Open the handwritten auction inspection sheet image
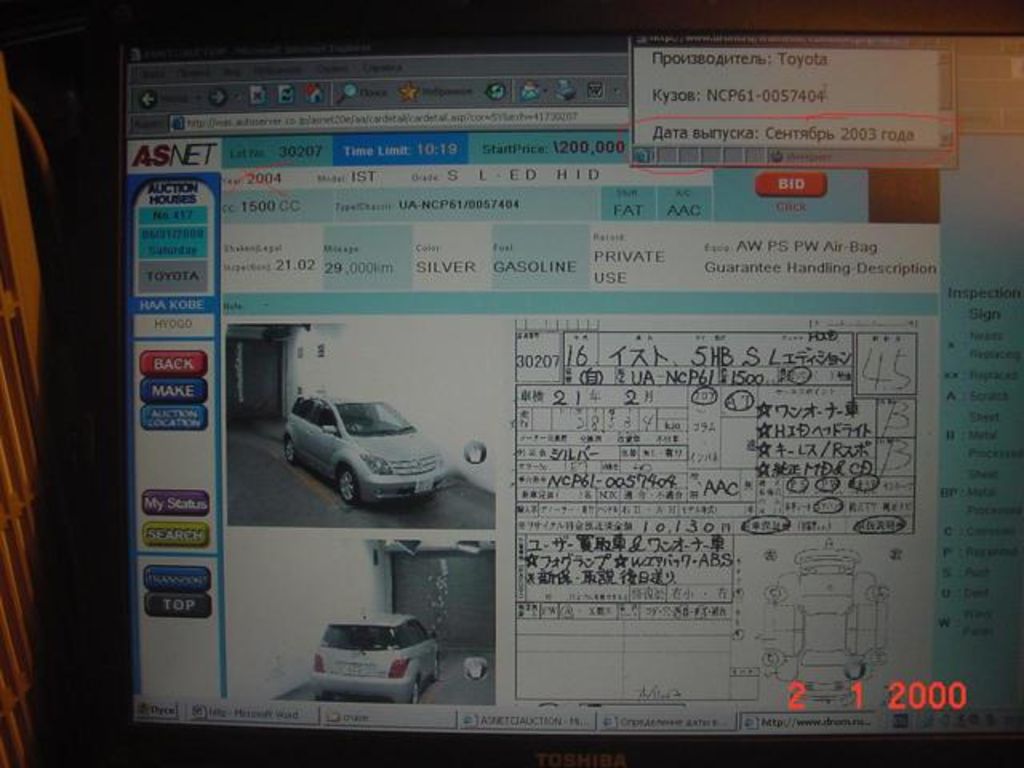The height and width of the screenshot is (768, 1024). 717,511
